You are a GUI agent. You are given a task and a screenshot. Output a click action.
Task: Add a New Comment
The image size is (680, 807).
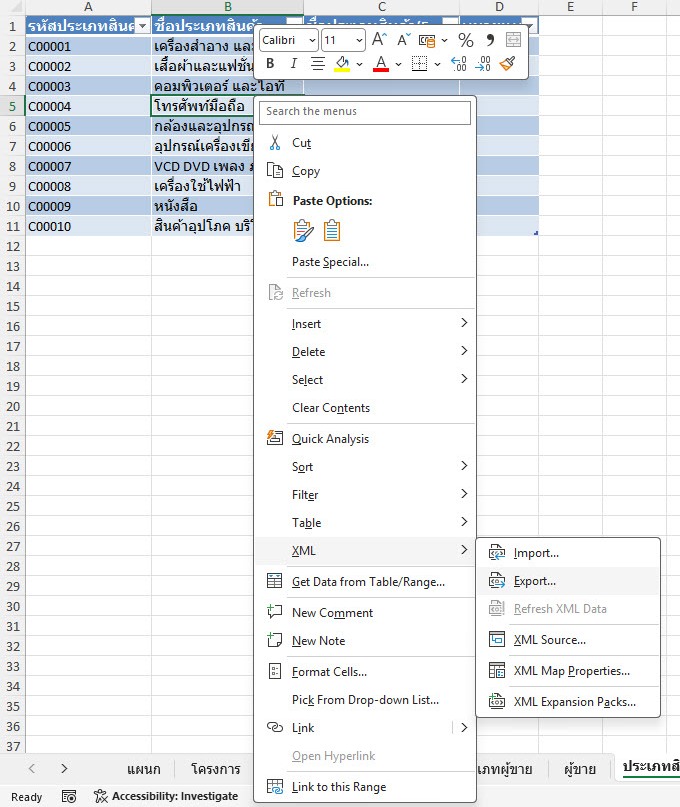pyautogui.click(x=365, y=612)
